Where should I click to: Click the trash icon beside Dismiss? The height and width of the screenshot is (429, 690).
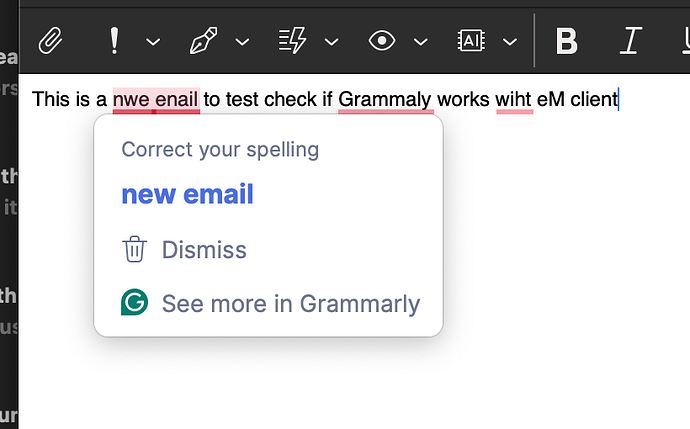(x=134, y=249)
